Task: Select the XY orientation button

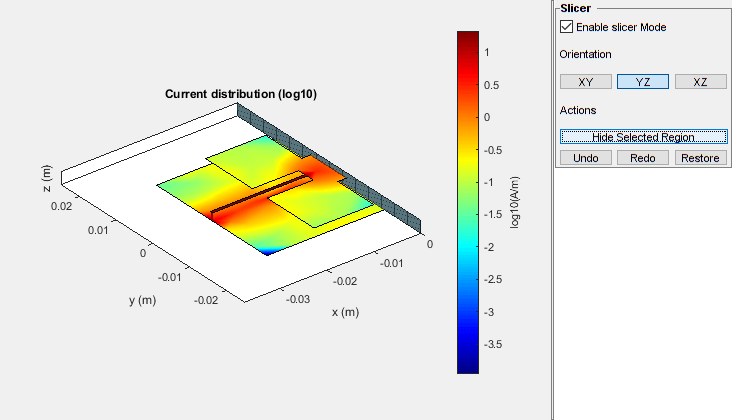Action: (586, 82)
